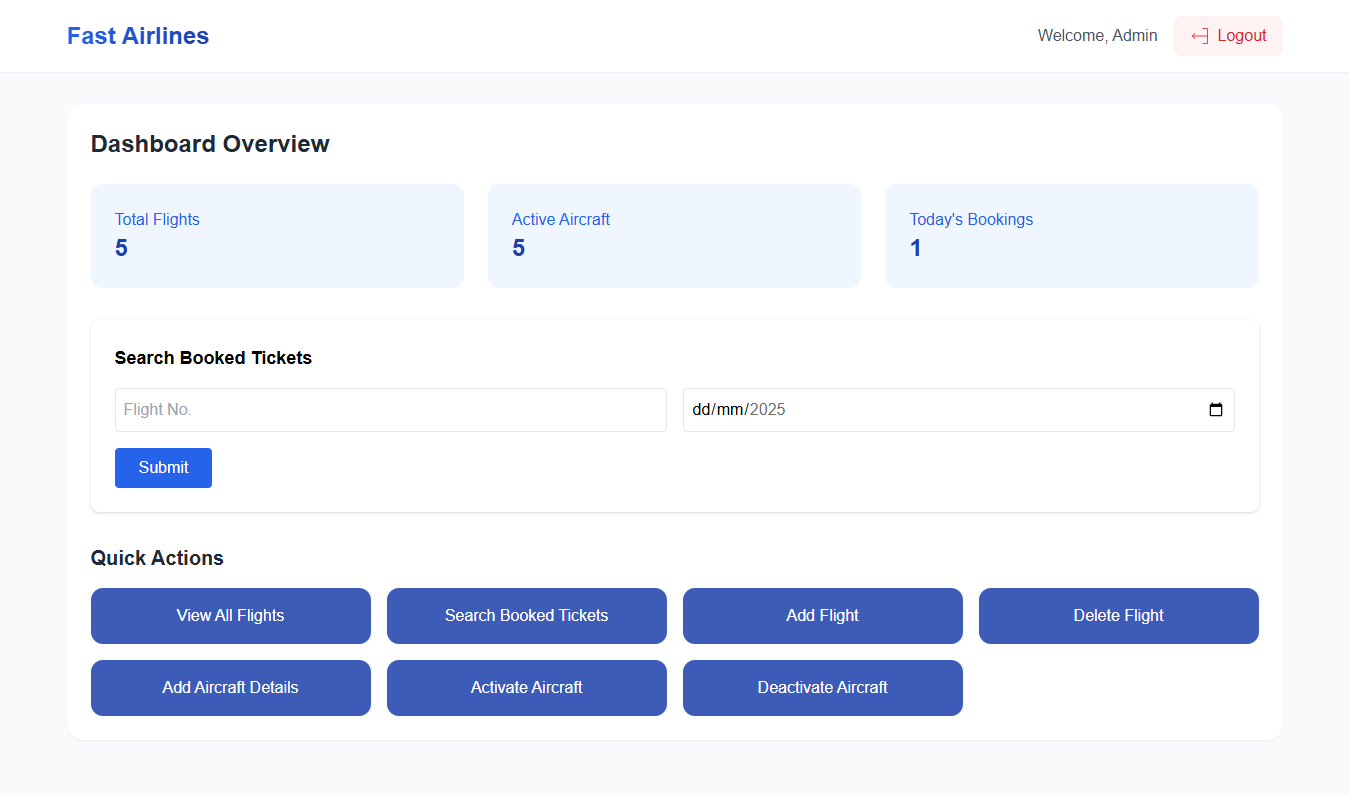Choose the Add Flight quick action

click(x=822, y=616)
